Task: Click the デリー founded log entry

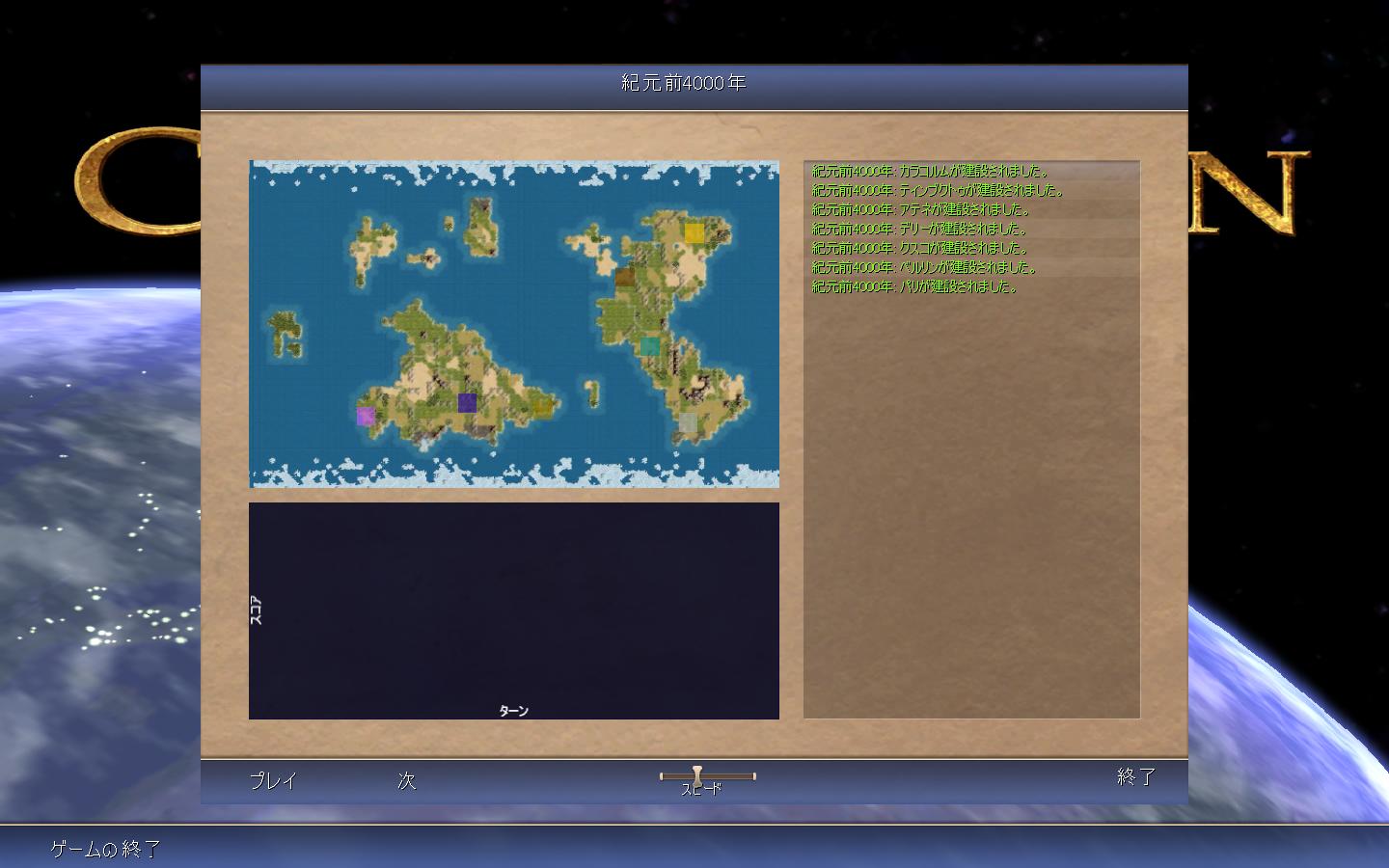Action: click(x=971, y=229)
